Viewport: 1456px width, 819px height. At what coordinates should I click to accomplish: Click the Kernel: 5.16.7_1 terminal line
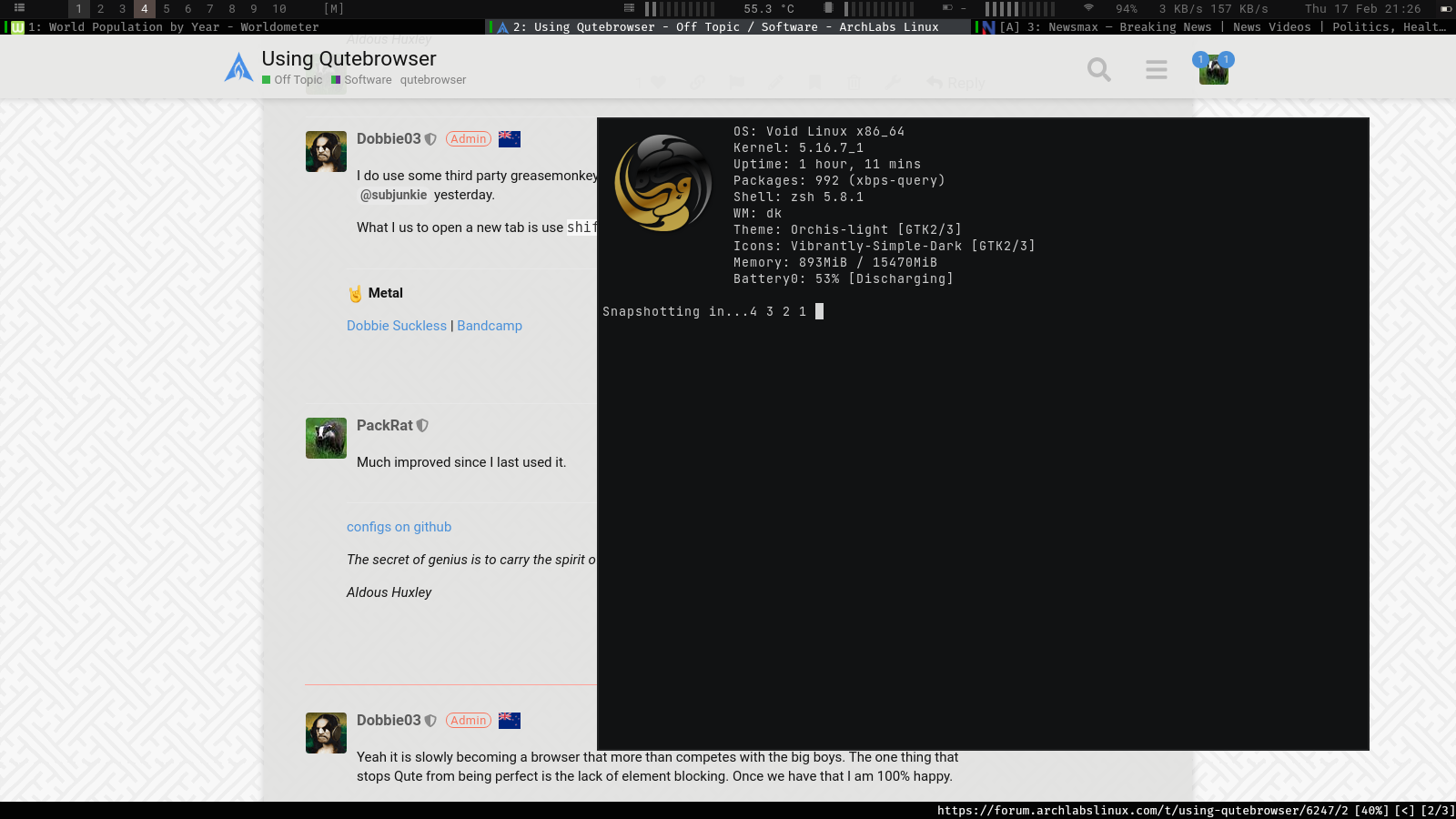coord(799,147)
